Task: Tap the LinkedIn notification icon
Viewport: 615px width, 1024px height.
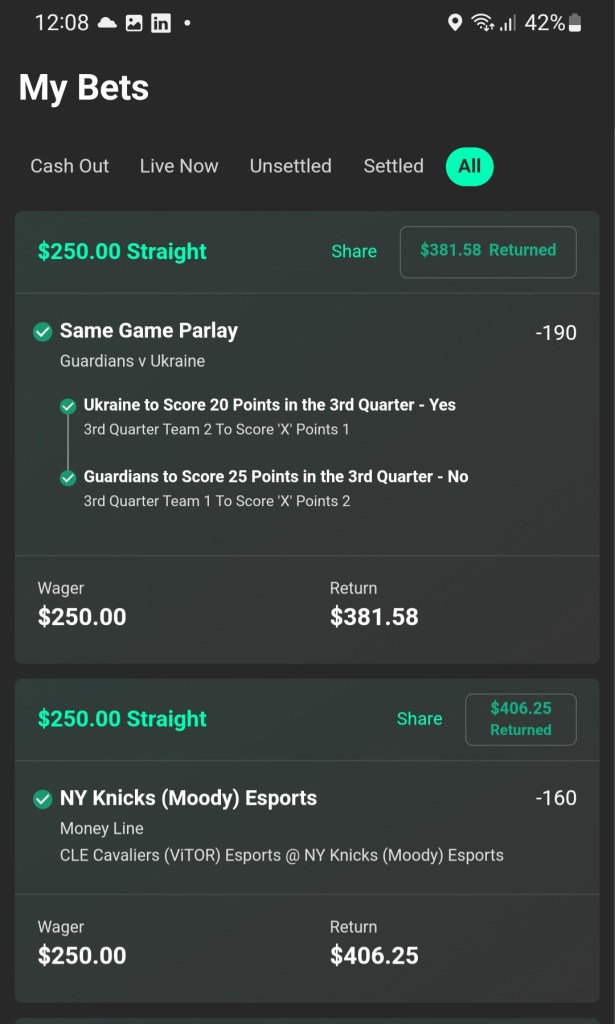Action: [x=160, y=23]
